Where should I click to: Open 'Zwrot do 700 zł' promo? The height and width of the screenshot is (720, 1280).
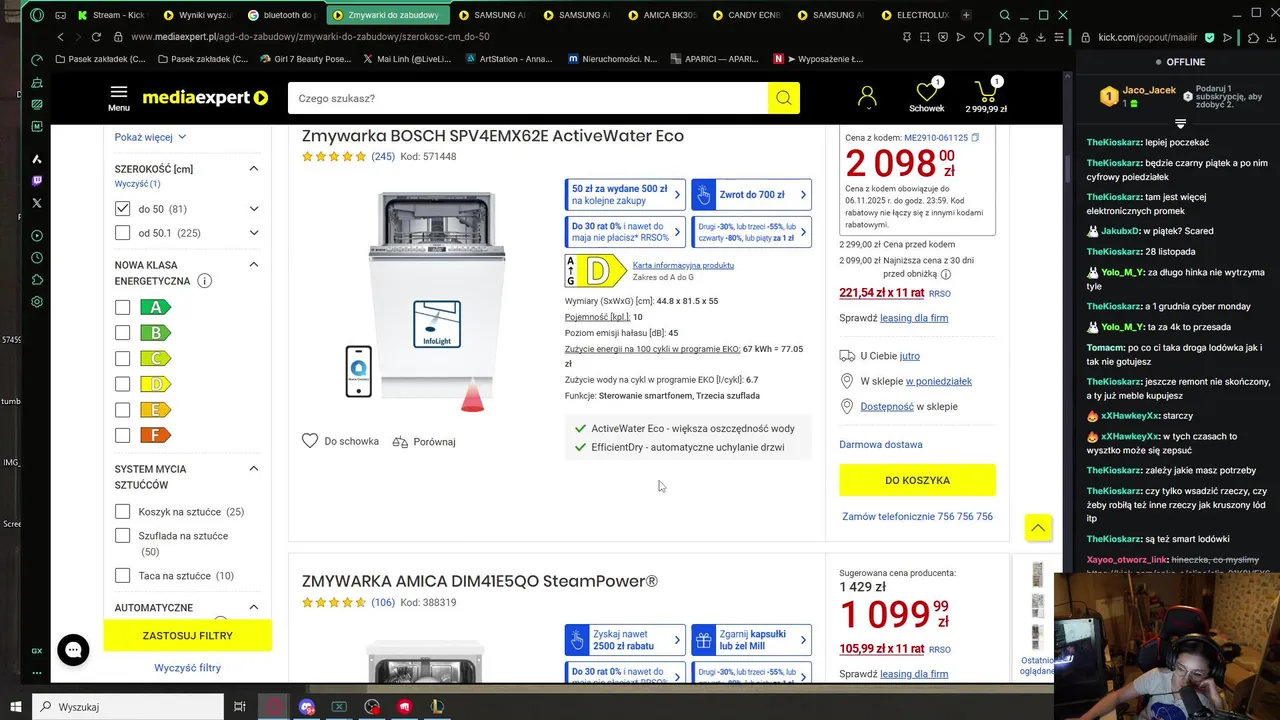[x=751, y=194]
